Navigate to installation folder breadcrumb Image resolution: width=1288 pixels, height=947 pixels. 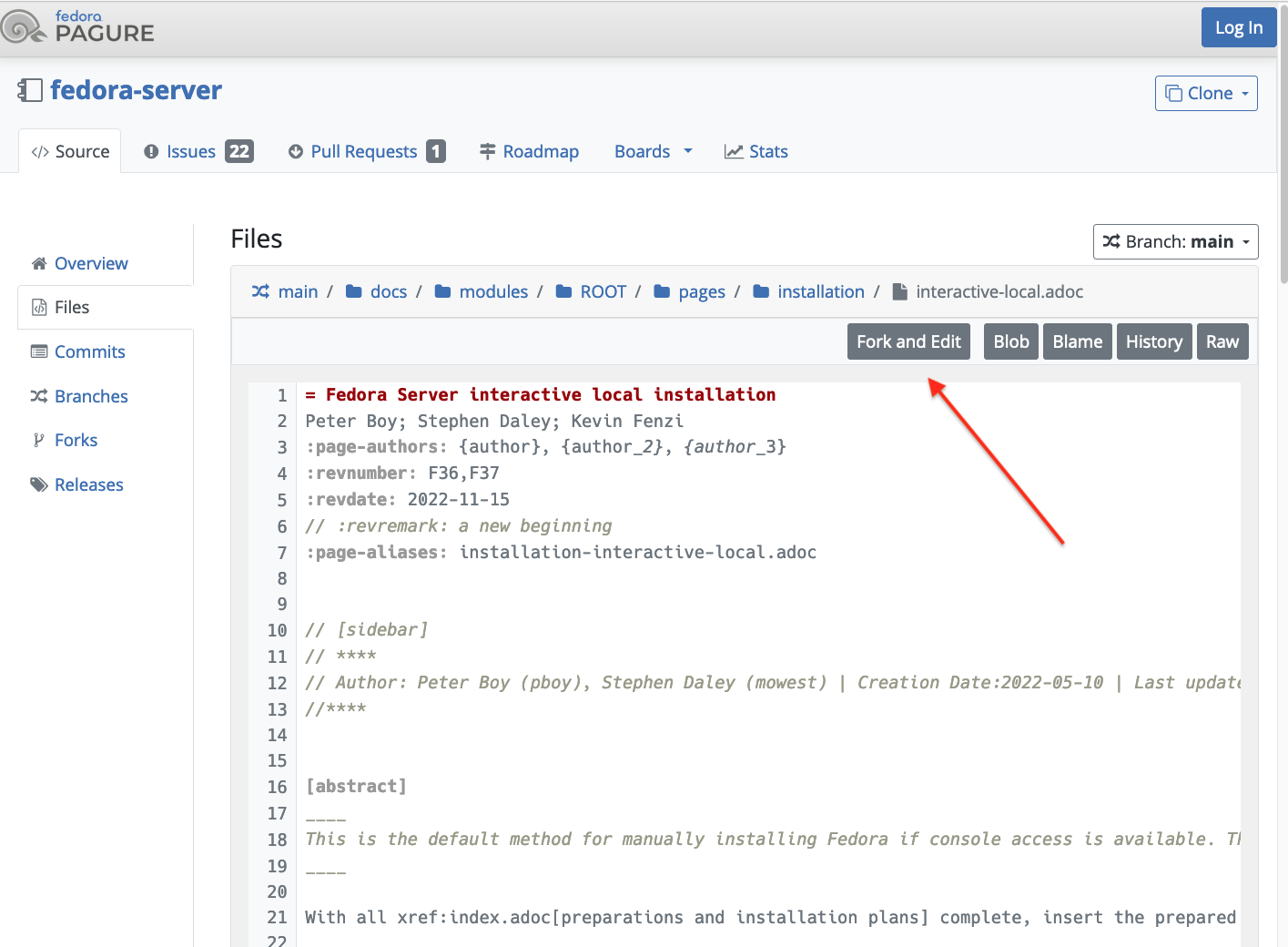click(821, 291)
